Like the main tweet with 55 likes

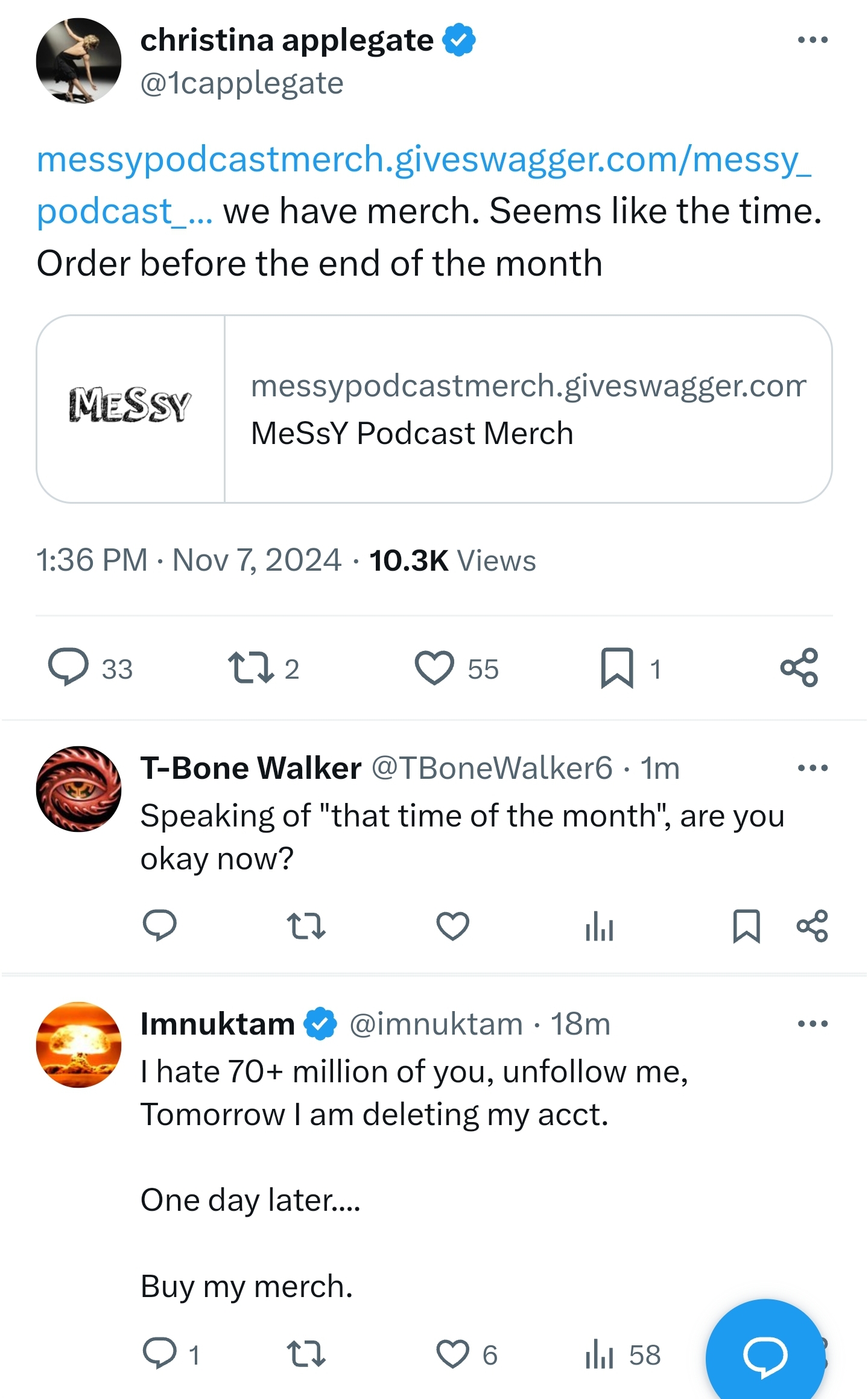click(x=434, y=668)
